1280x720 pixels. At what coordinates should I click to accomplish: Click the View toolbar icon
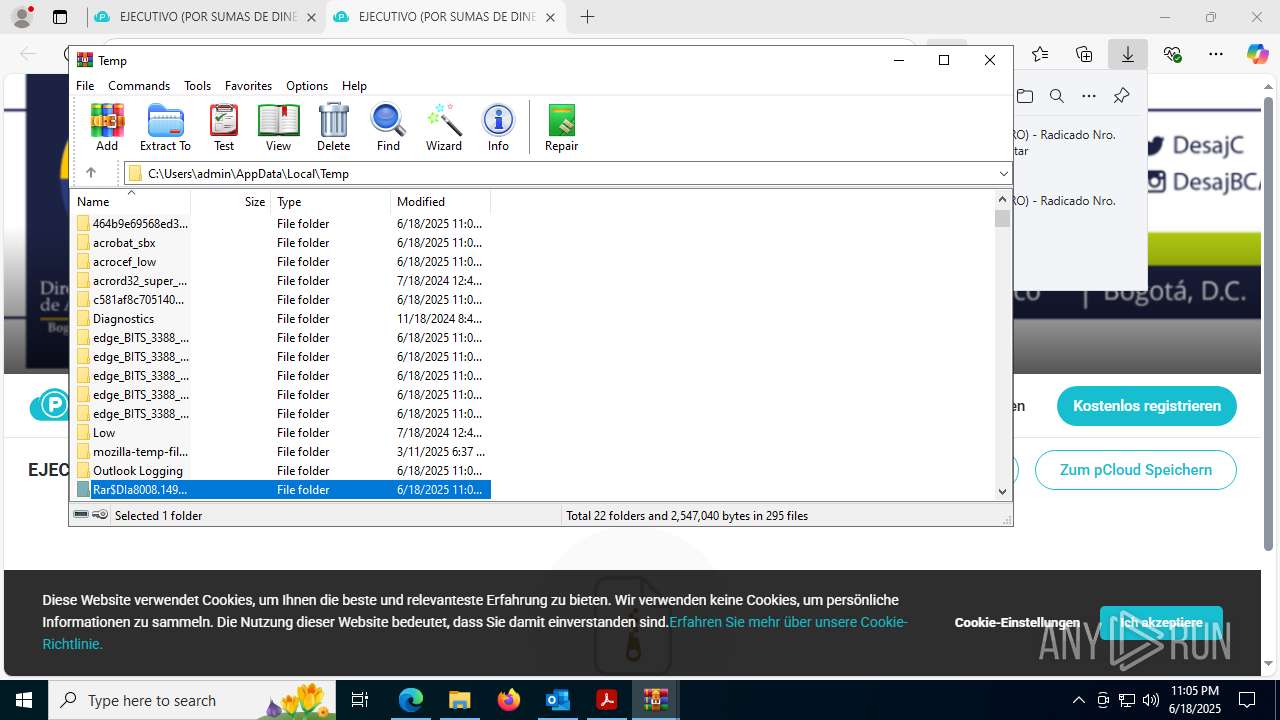coord(279,127)
